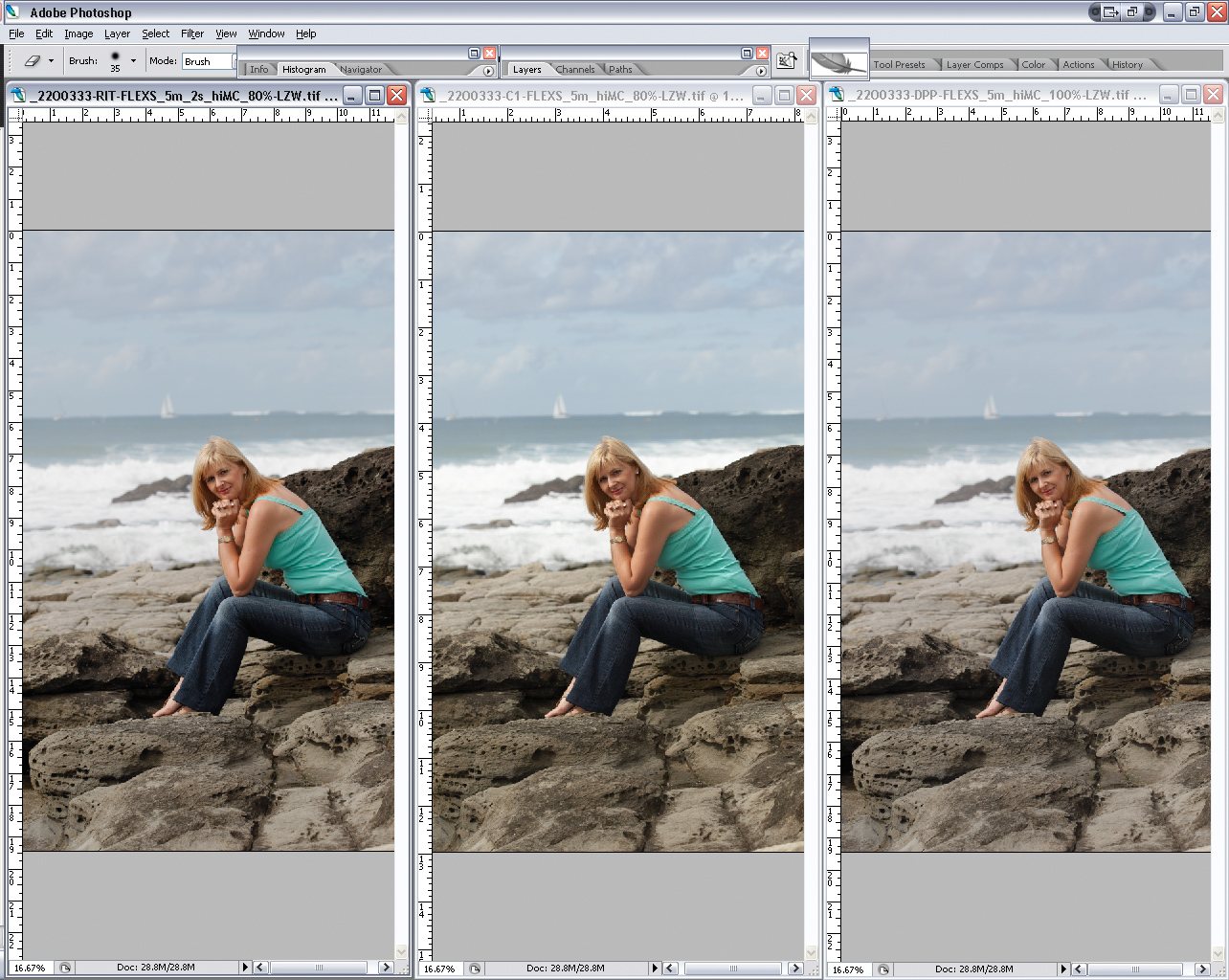This screenshot has width=1229, height=980.
Task: Click zoom field 16.67% in DPP-FLEXS window
Action: pos(849,969)
